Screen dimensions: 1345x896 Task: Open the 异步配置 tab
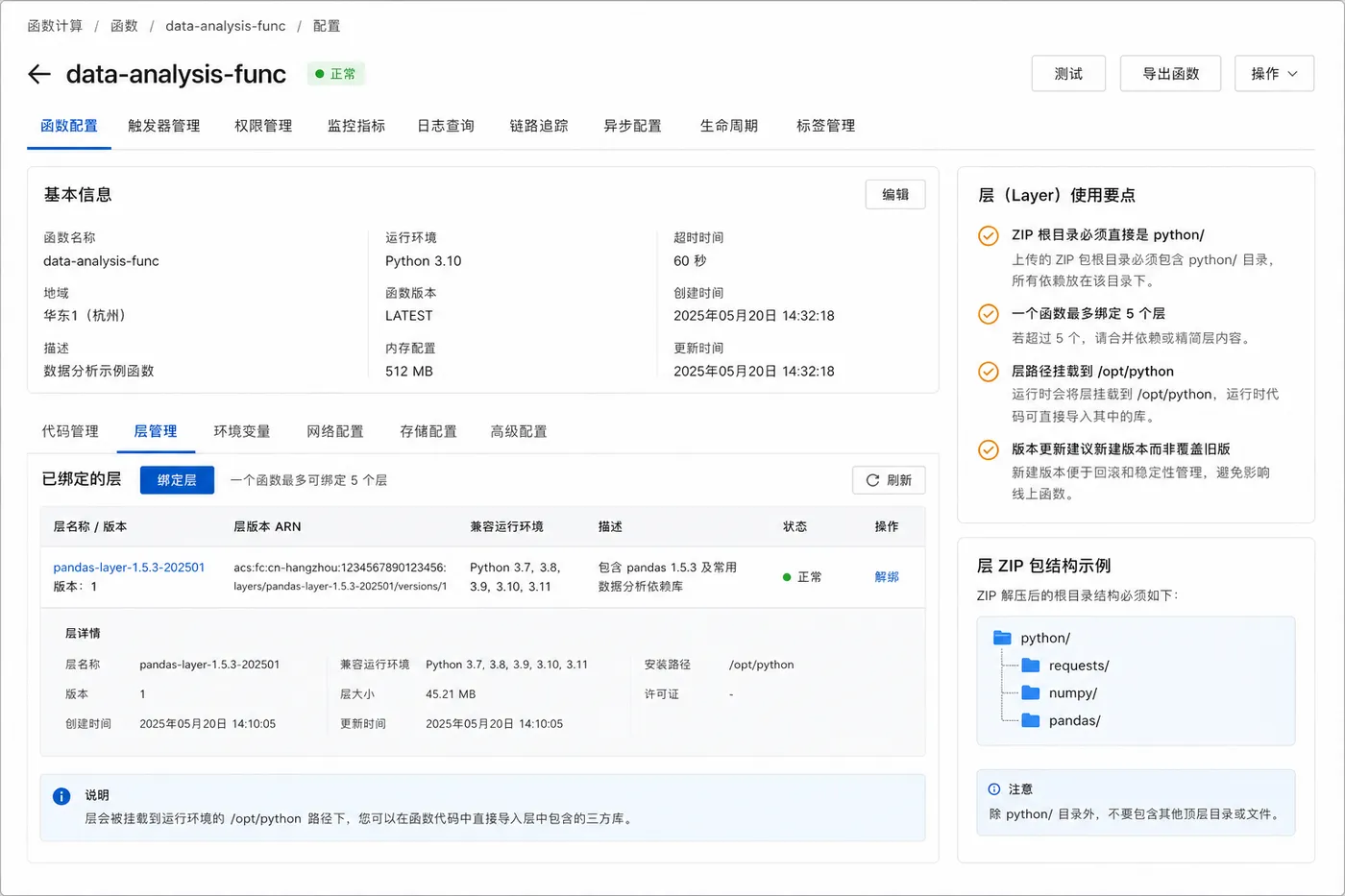click(x=632, y=126)
